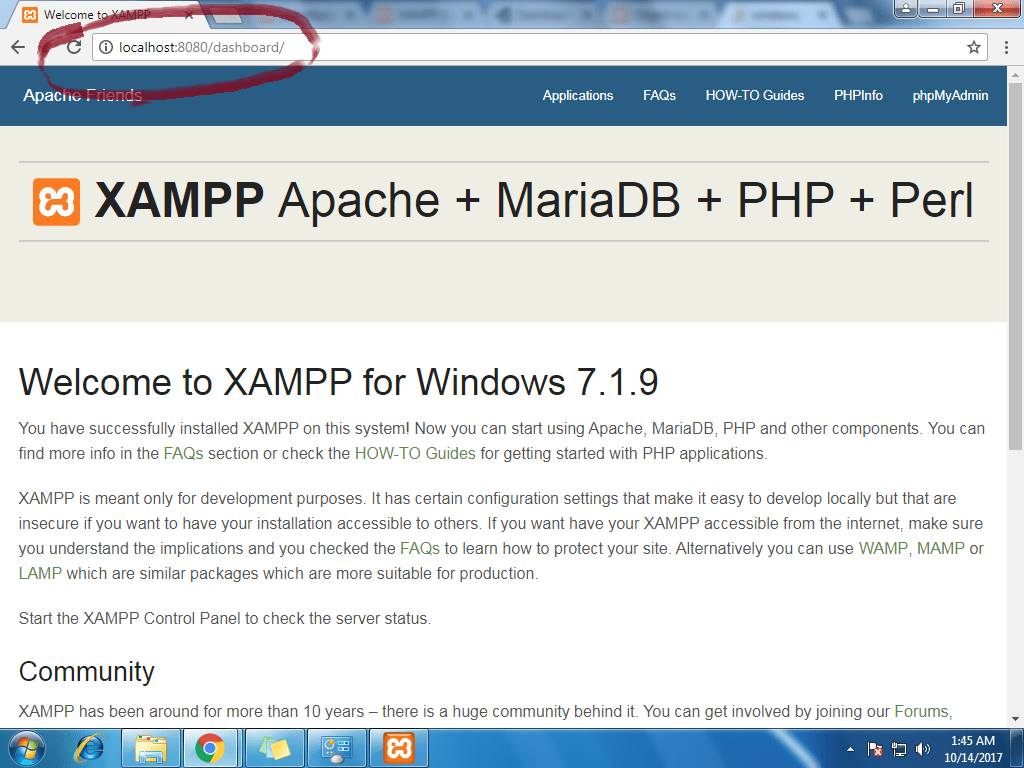Go back using the browser back arrow
Screen dimensions: 1024x768
coord(18,47)
